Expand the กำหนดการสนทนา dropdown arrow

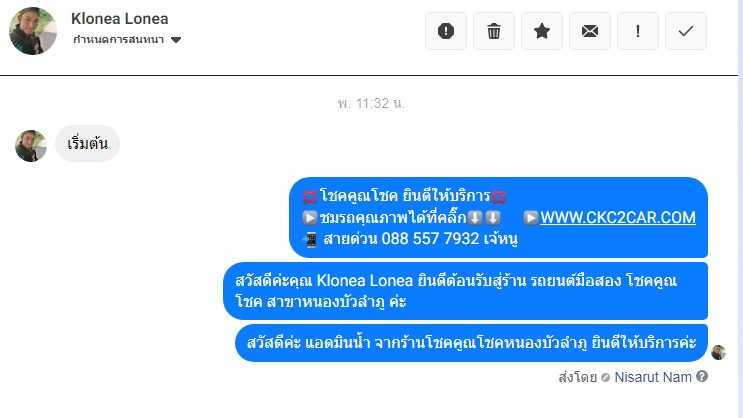coord(176,40)
